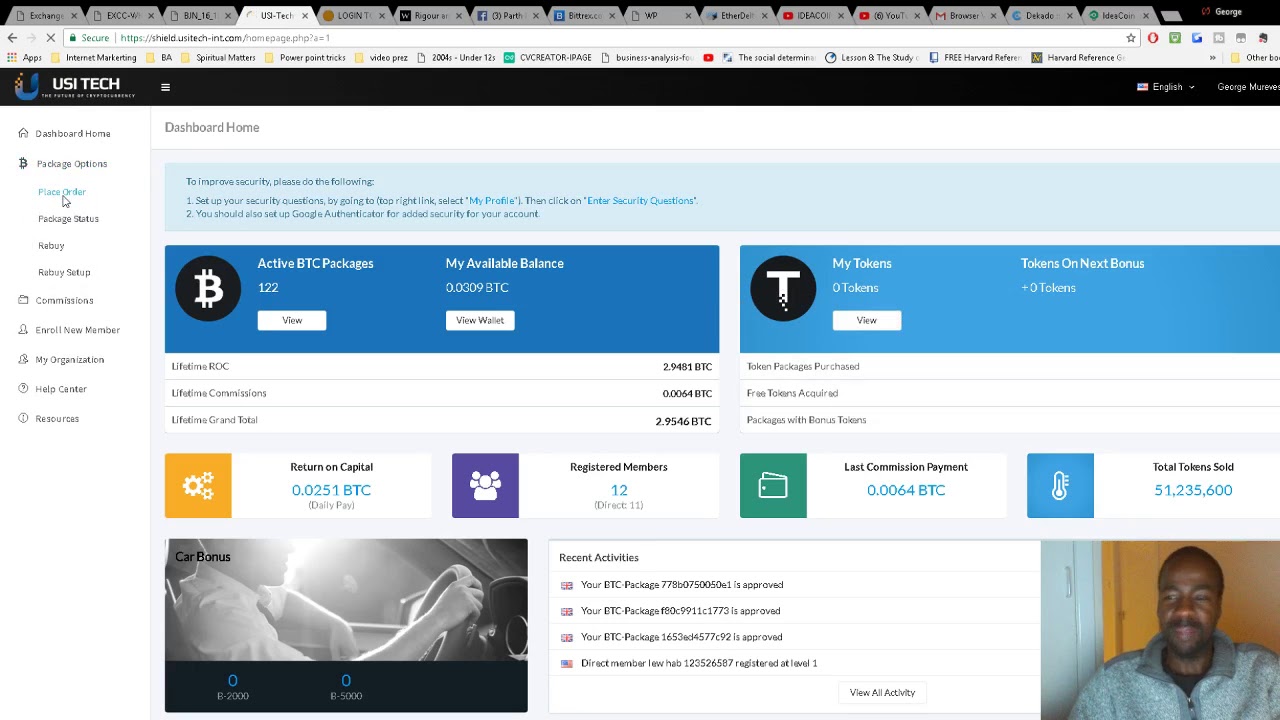This screenshot has width=1280, height=720.
Task: Click the USI TECH logo
Action: coord(75,87)
